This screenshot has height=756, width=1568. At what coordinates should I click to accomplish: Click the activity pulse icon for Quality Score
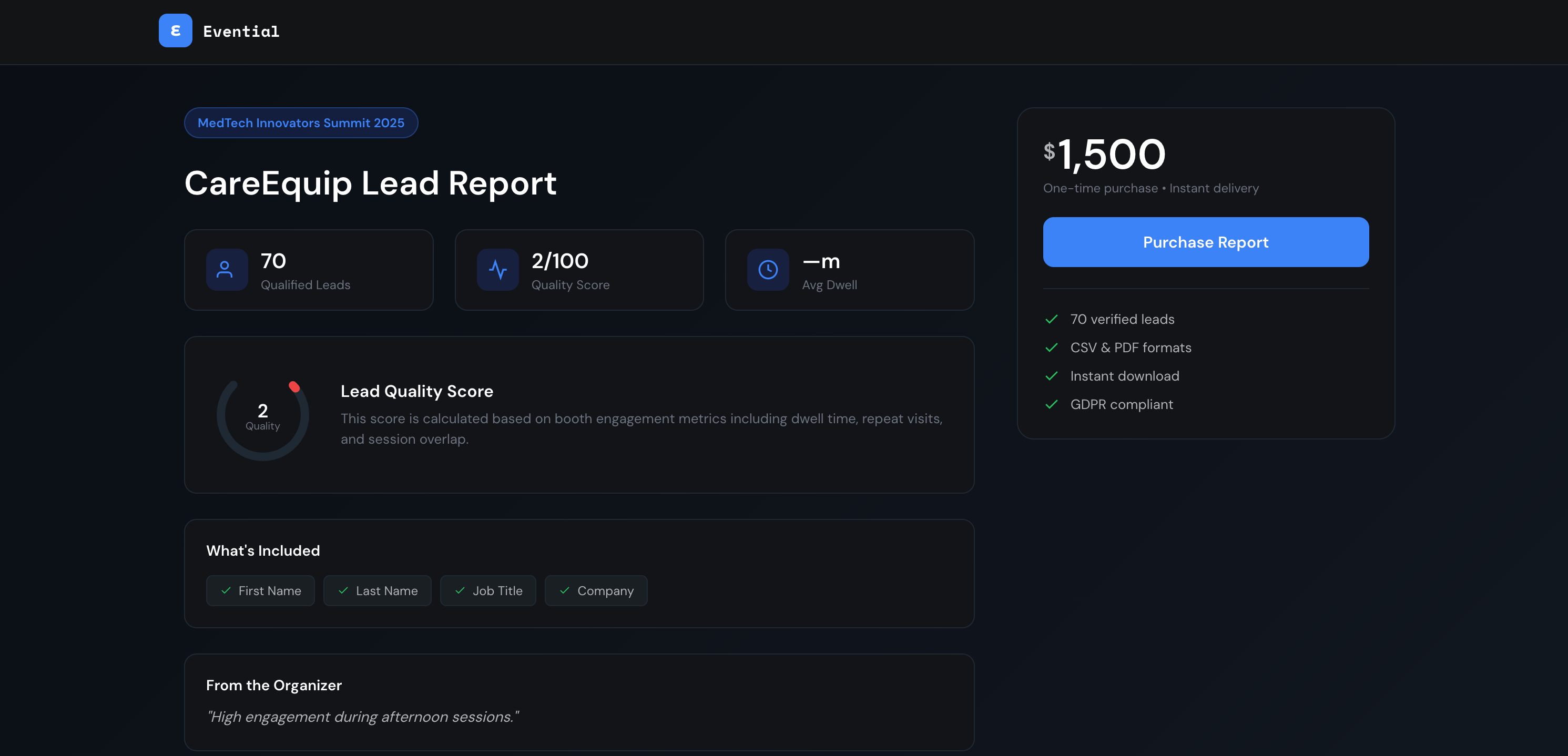coord(497,270)
